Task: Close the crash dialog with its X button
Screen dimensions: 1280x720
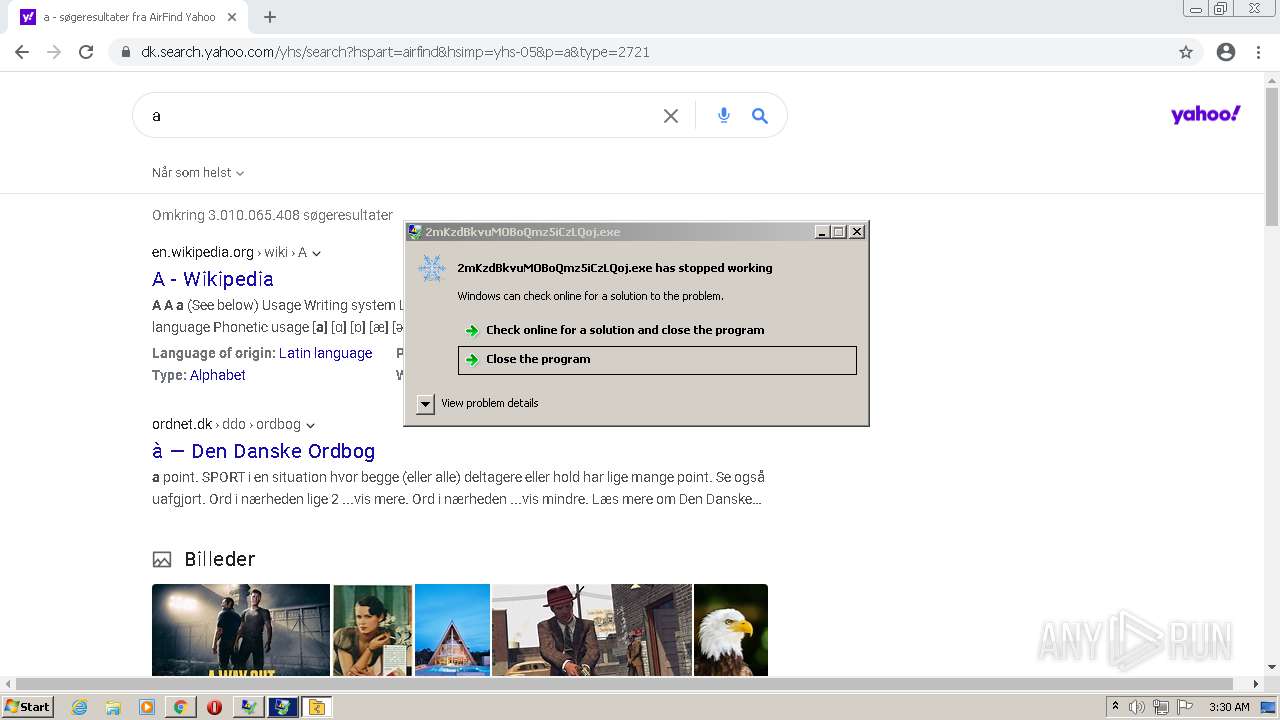Action: (857, 232)
